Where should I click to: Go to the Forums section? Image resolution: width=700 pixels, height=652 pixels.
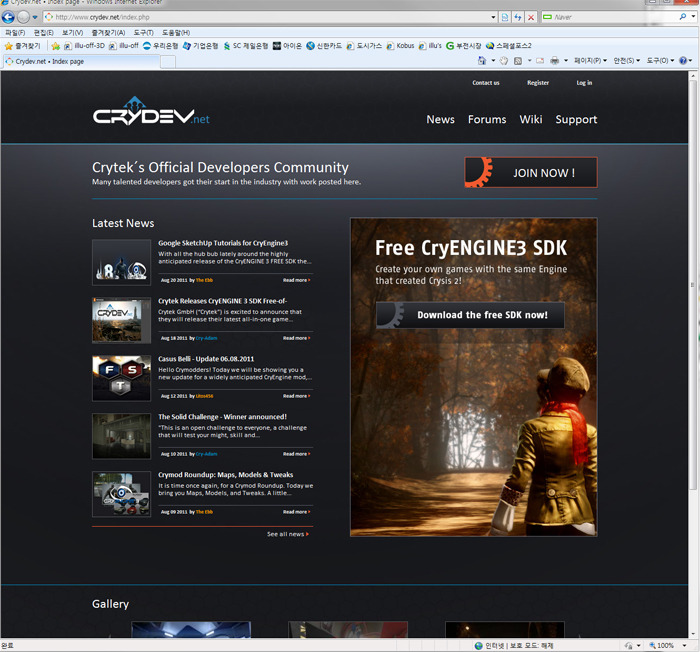click(487, 119)
